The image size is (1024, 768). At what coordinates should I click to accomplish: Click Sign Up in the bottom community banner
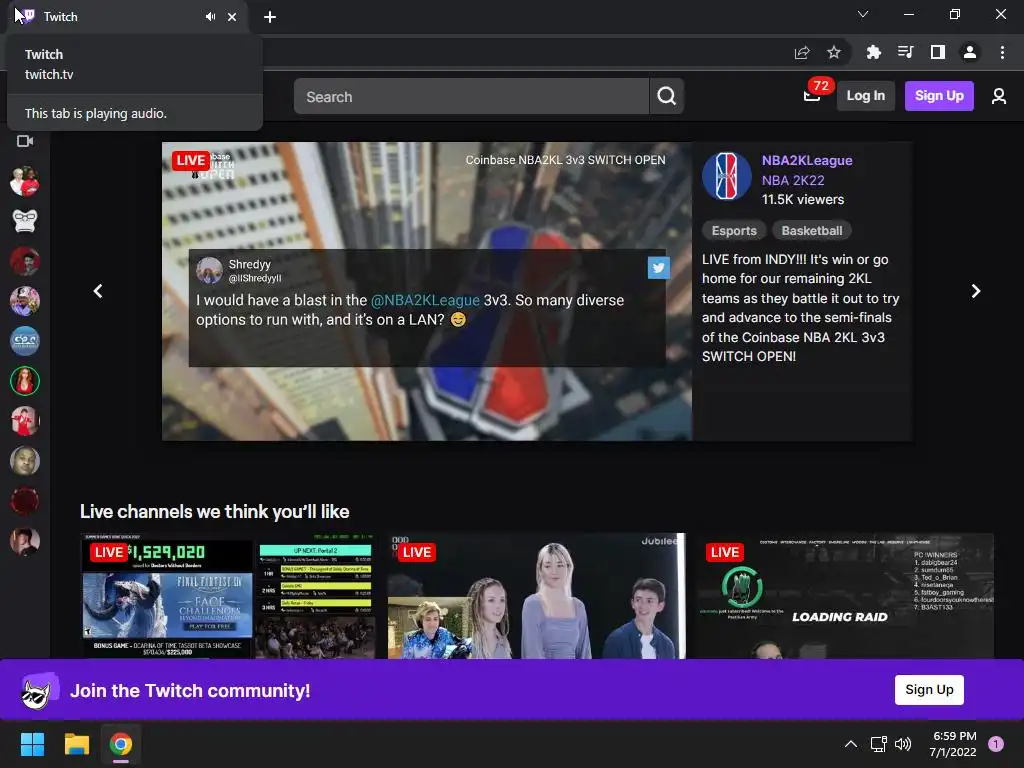tap(929, 690)
